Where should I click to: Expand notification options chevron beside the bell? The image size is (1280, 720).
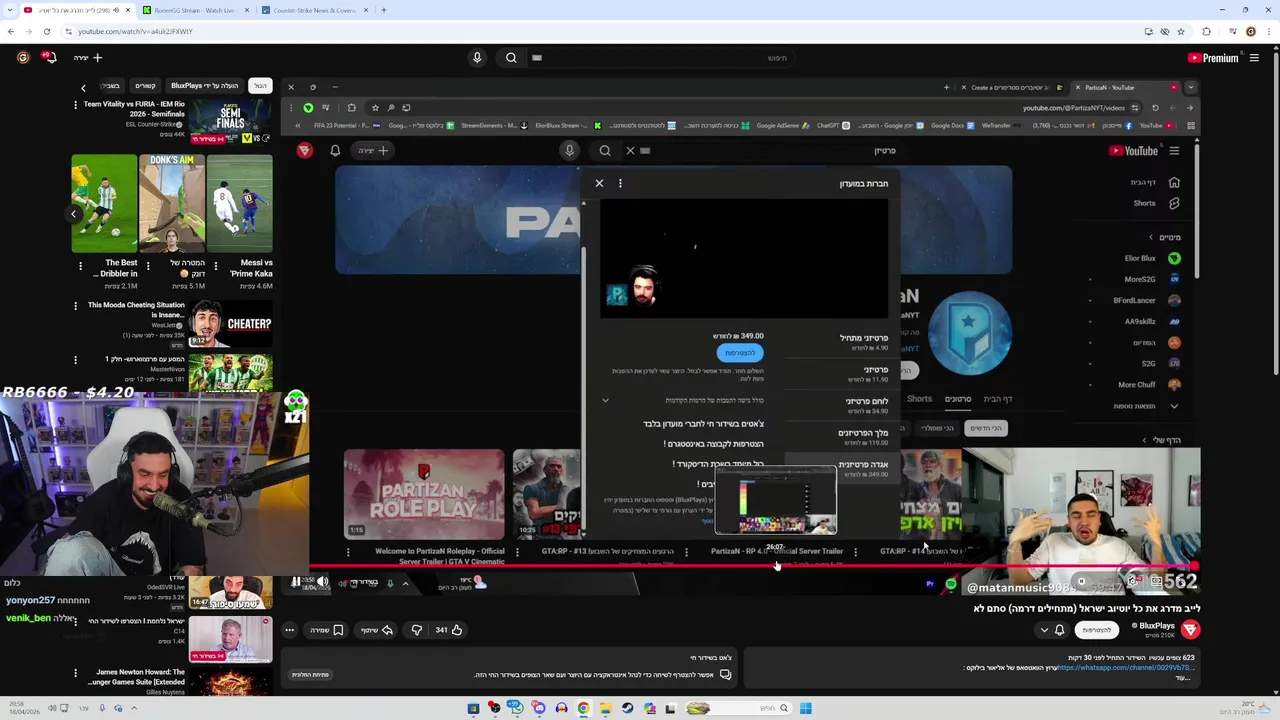coord(1044,630)
